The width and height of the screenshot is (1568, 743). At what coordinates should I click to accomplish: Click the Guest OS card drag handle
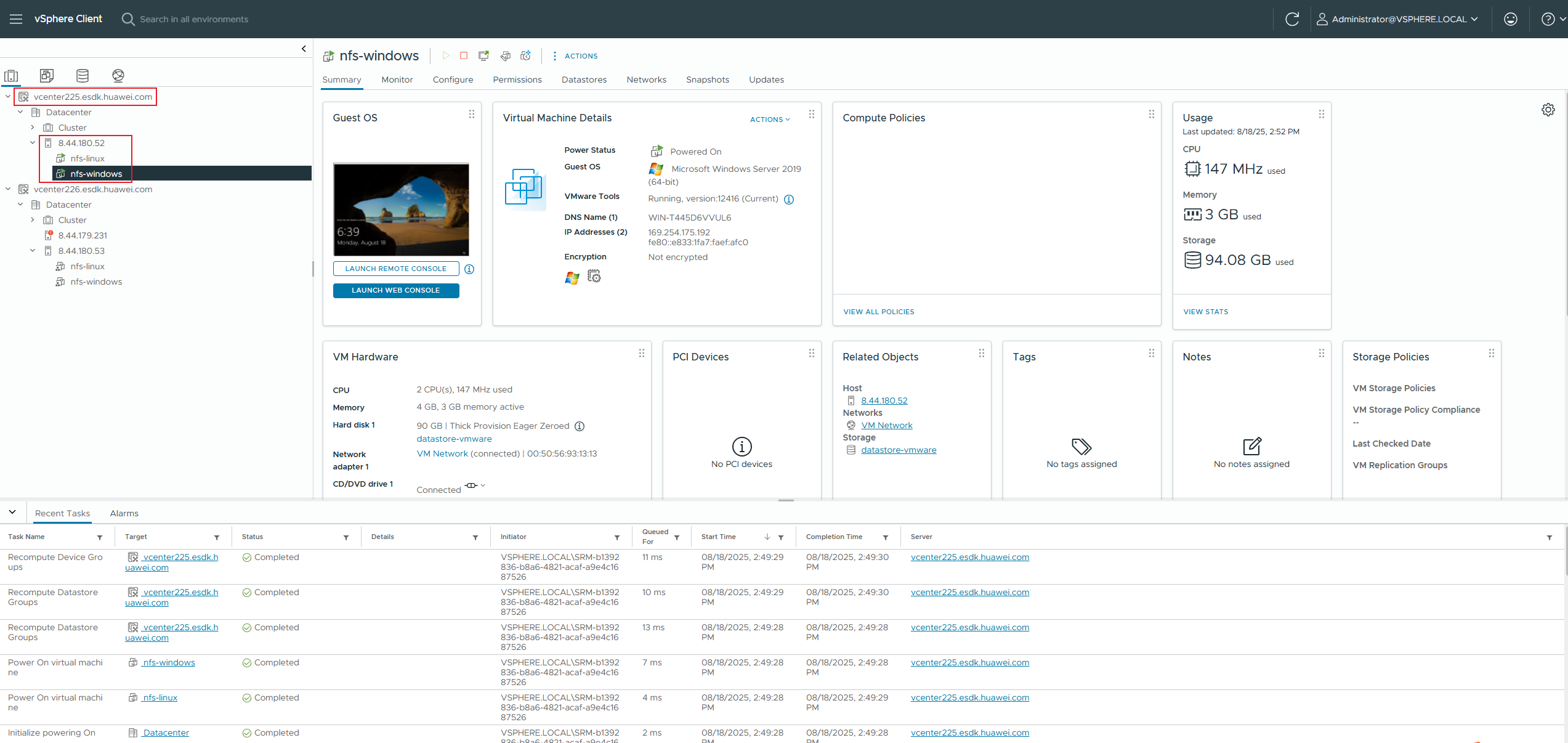click(x=472, y=115)
